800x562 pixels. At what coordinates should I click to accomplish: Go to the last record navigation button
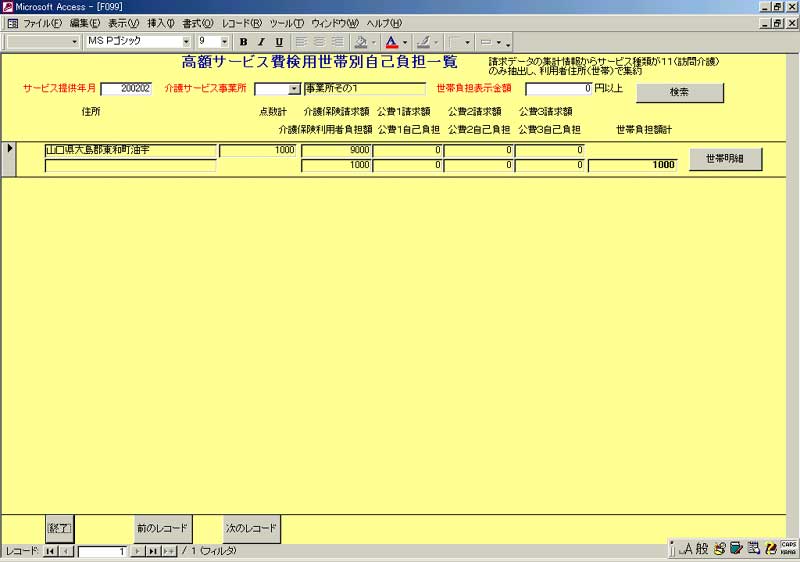coord(153,551)
